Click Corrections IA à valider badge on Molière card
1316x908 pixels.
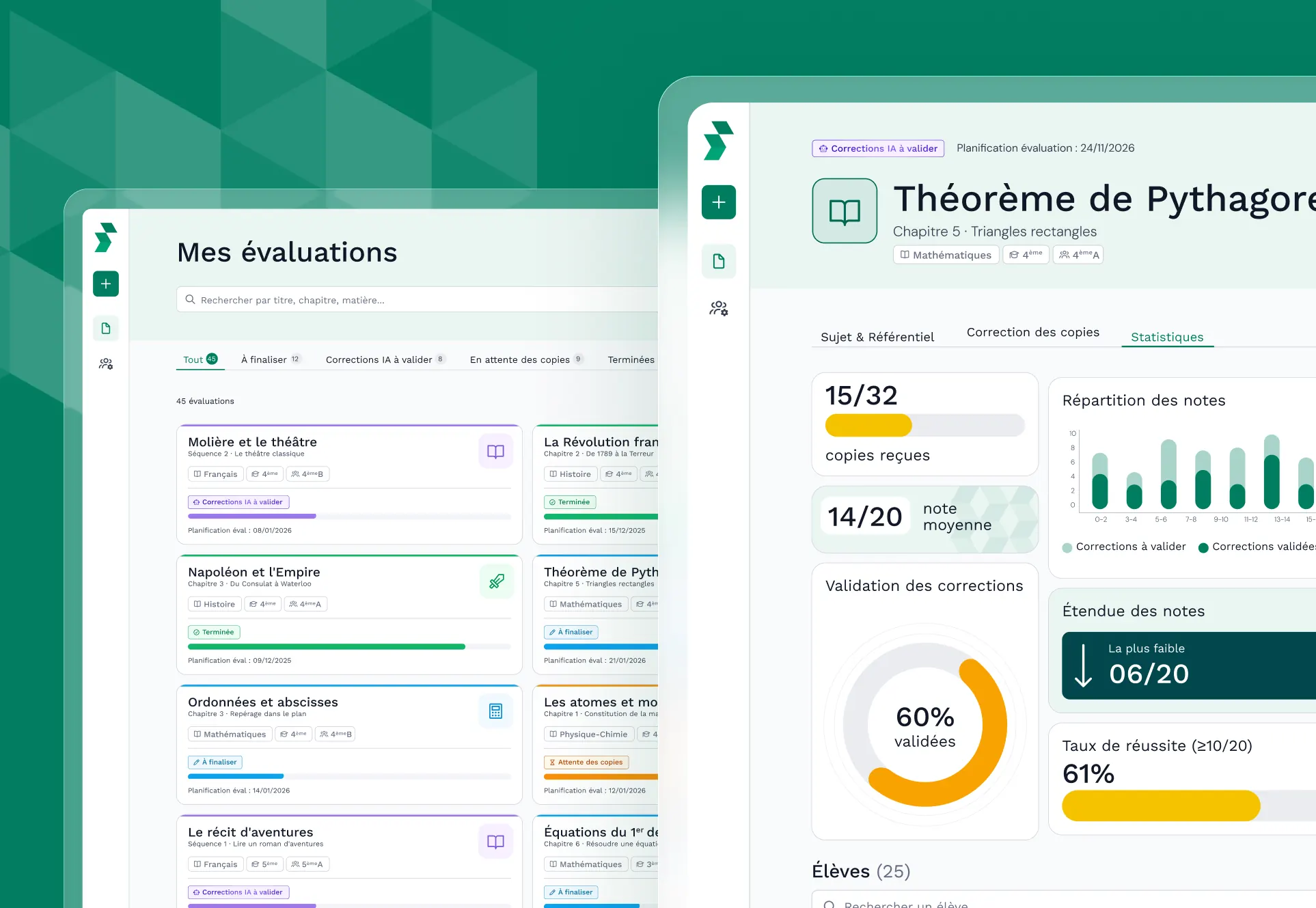tap(238, 502)
